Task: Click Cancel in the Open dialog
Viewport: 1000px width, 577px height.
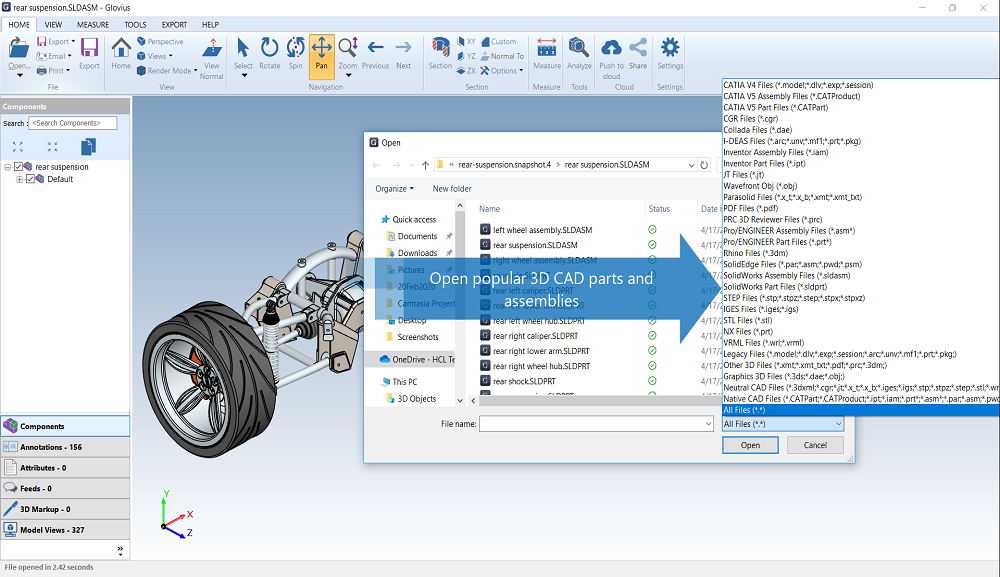Action: tap(815, 445)
